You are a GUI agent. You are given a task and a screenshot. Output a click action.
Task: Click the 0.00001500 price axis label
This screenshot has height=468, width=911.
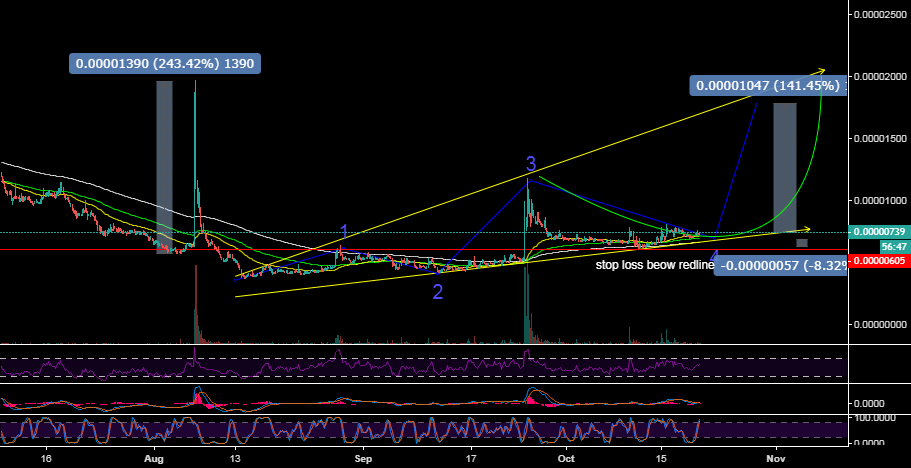tap(881, 138)
